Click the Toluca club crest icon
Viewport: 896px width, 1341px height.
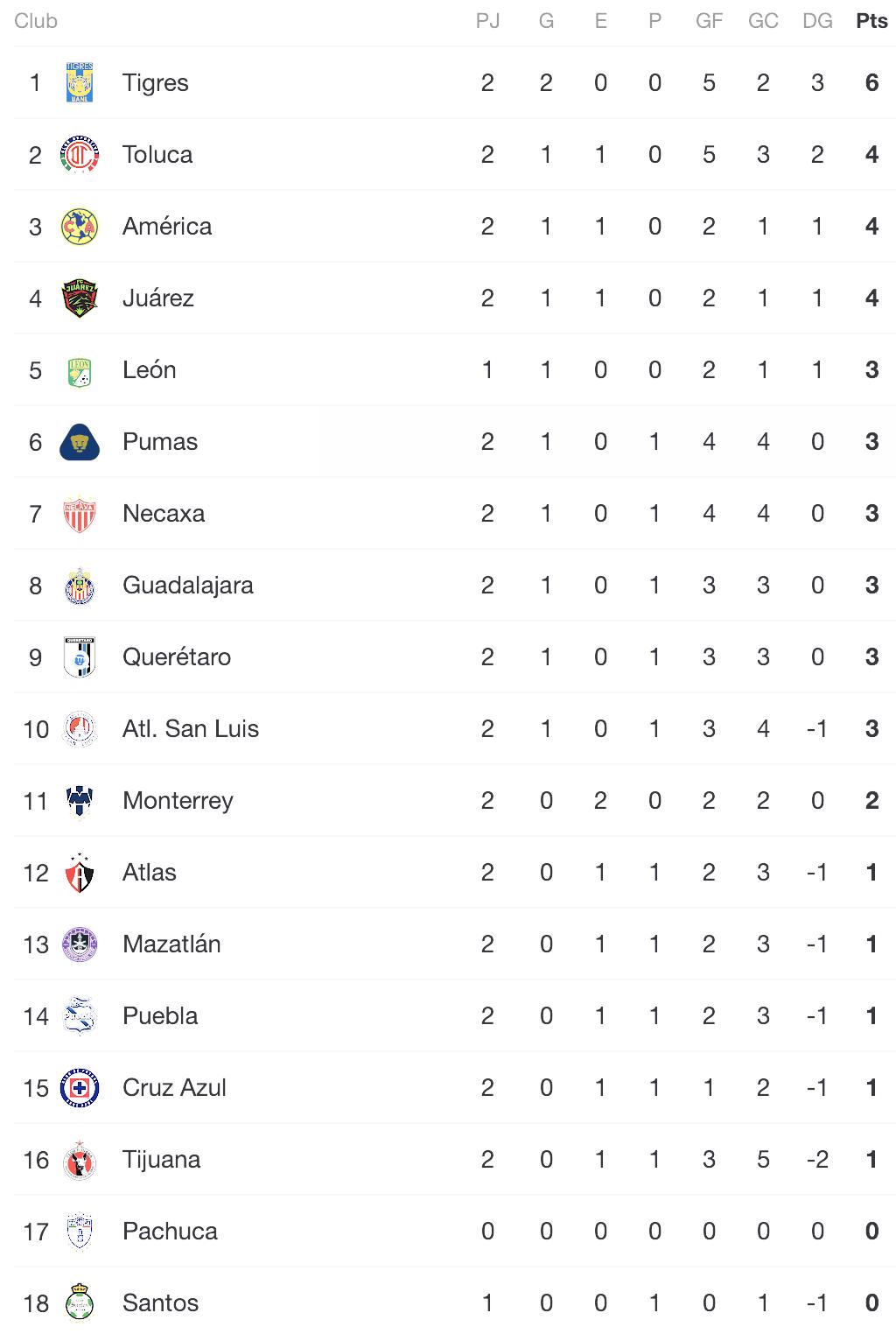pyautogui.click(x=80, y=155)
